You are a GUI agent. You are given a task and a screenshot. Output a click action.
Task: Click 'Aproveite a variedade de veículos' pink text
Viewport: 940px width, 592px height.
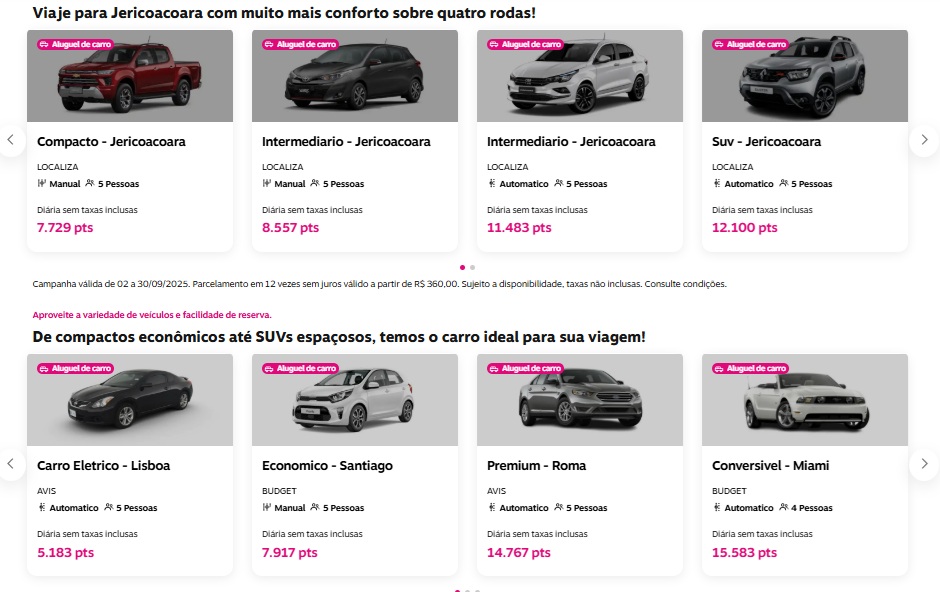(x=152, y=315)
